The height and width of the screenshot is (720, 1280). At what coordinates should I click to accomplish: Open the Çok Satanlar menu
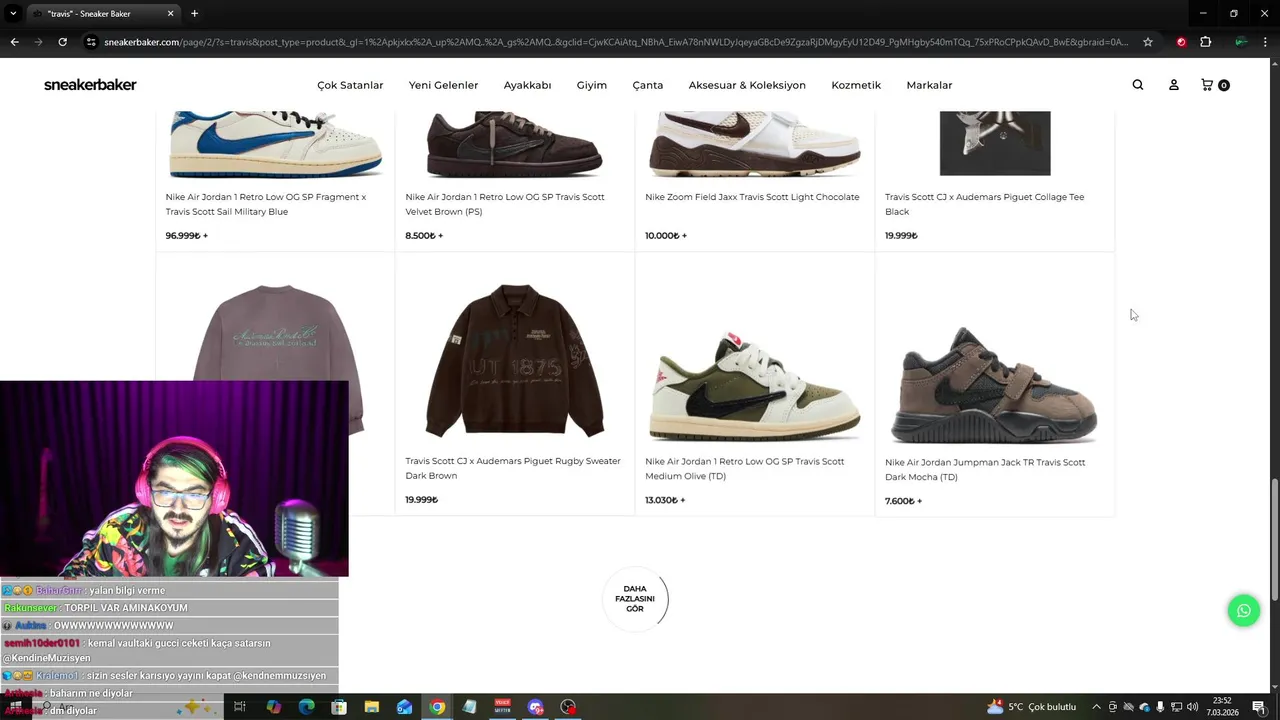[350, 85]
